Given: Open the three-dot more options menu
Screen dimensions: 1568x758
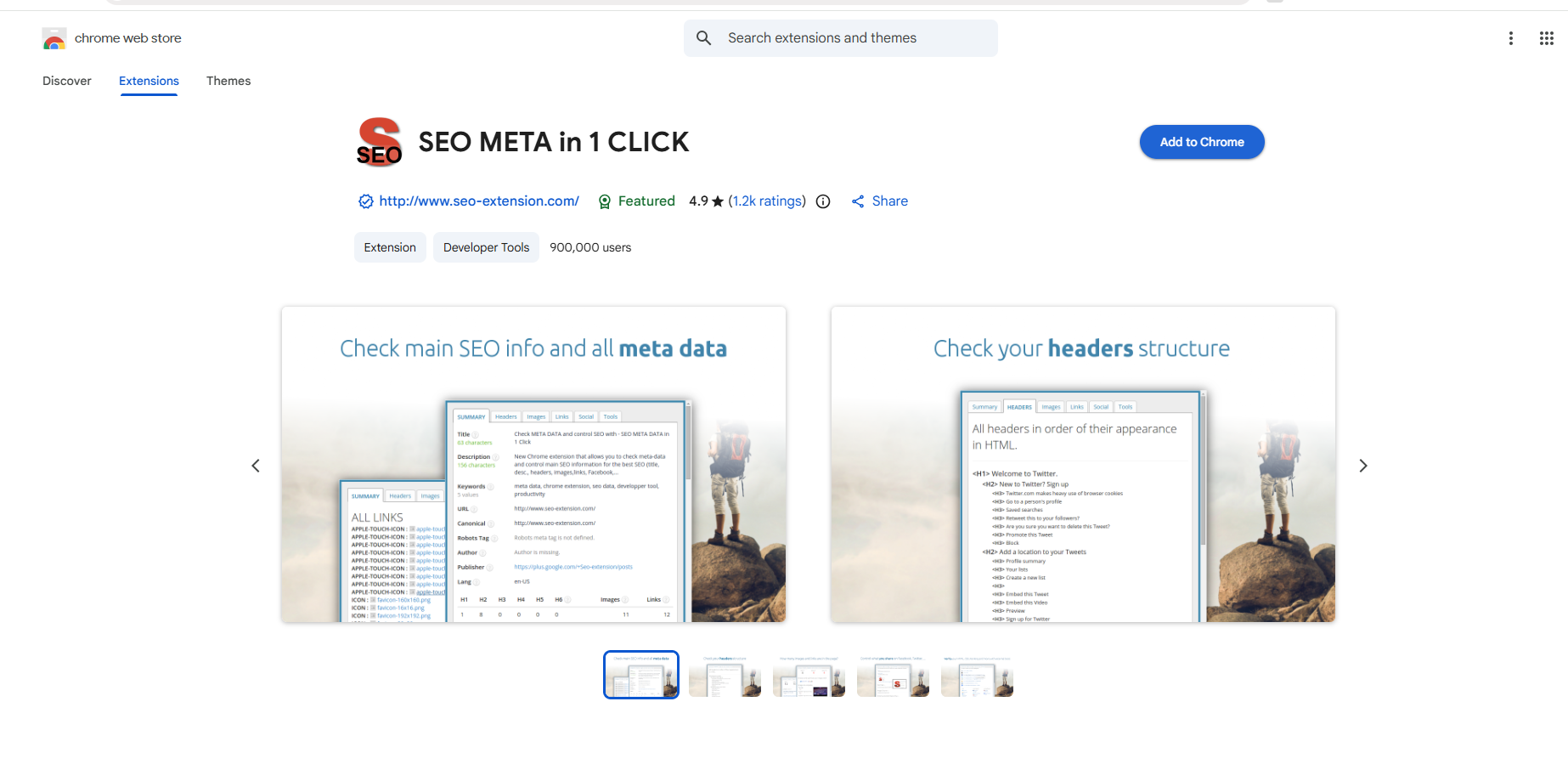Looking at the screenshot, I should (x=1510, y=38).
